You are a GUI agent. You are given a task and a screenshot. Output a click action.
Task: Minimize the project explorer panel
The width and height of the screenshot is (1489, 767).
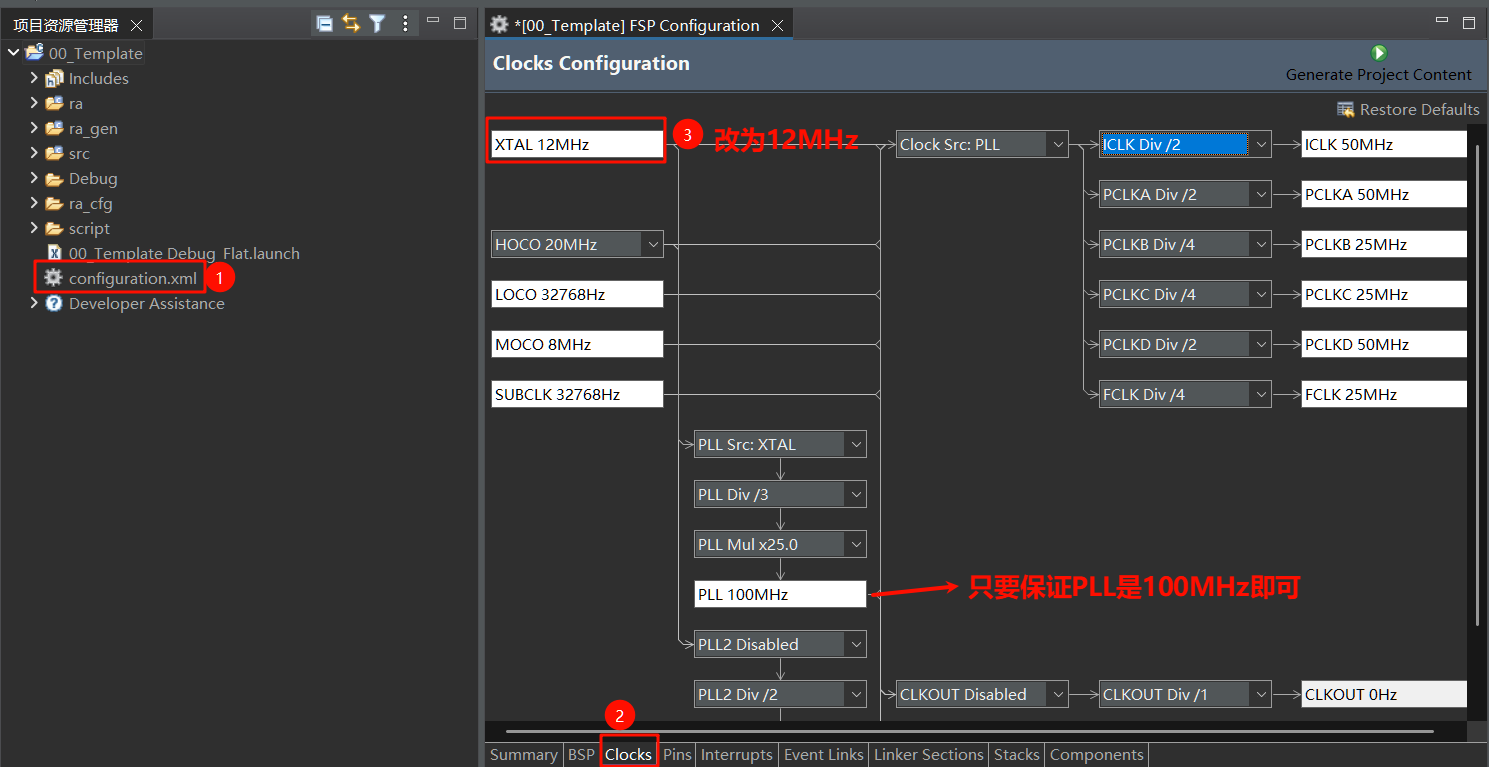click(x=433, y=22)
